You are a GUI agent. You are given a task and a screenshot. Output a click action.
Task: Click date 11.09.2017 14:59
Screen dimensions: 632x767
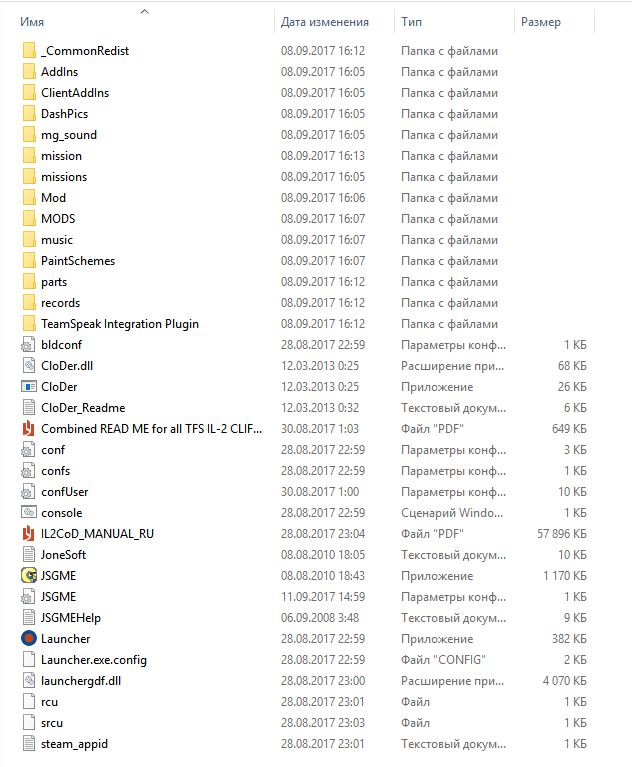coord(323,597)
